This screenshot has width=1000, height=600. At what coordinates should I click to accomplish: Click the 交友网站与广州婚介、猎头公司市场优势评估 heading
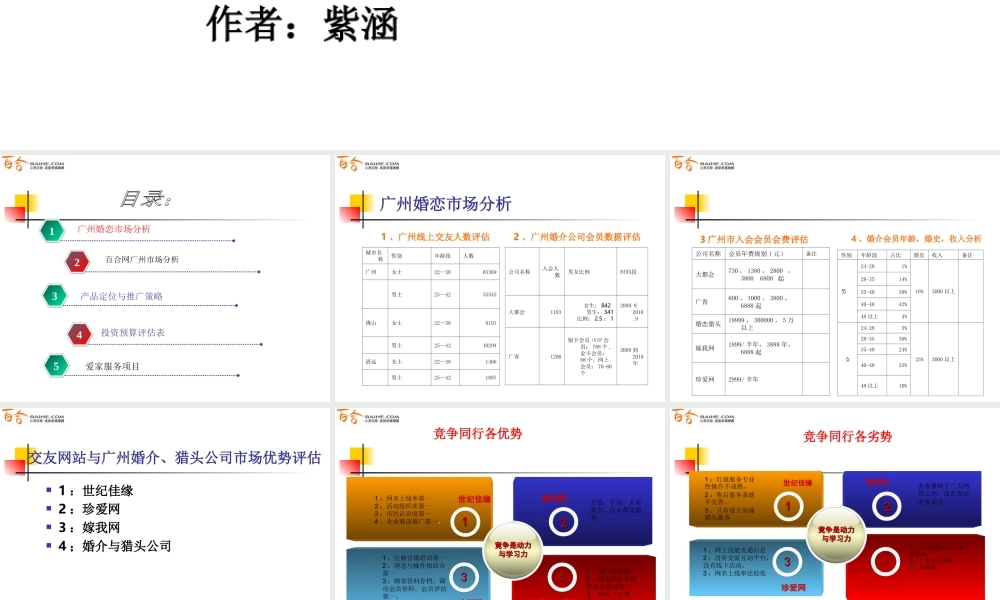point(174,457)
